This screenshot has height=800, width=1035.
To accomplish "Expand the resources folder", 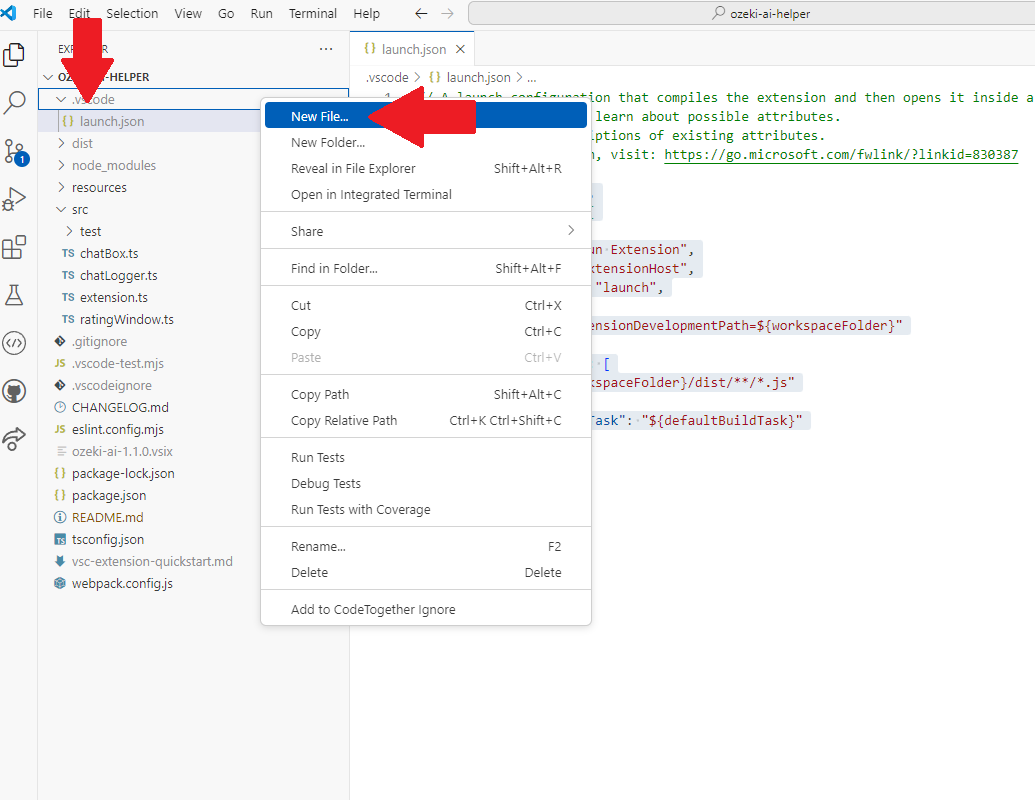I will [61, 187].
